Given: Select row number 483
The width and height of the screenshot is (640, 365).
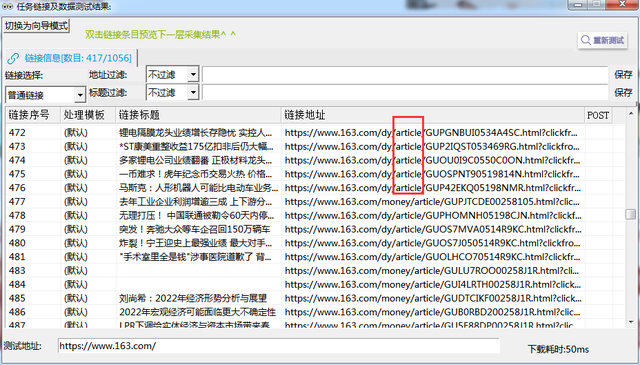Looking at the screenshot, I should (x=309, y=271).
